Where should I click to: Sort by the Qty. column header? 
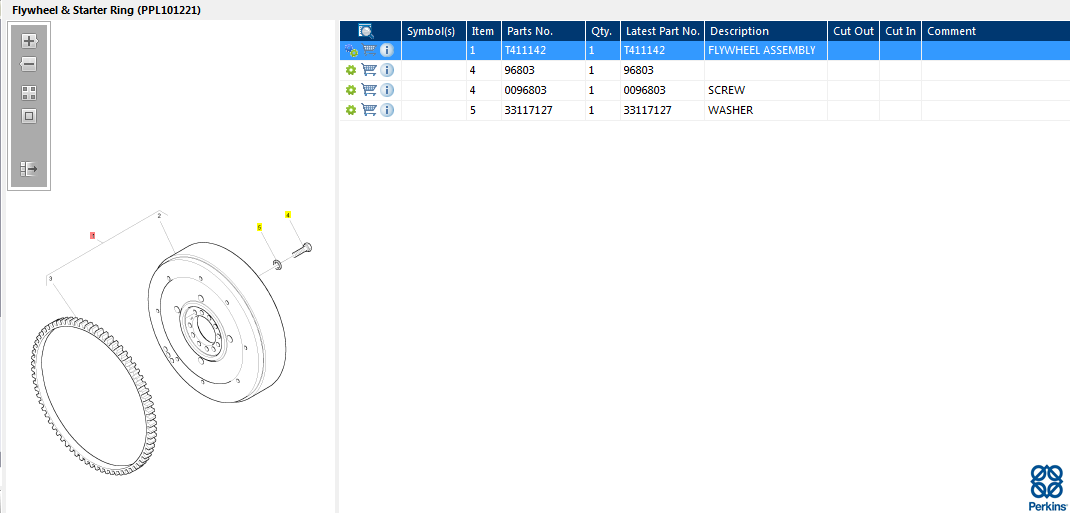click(x=602, y=31)
